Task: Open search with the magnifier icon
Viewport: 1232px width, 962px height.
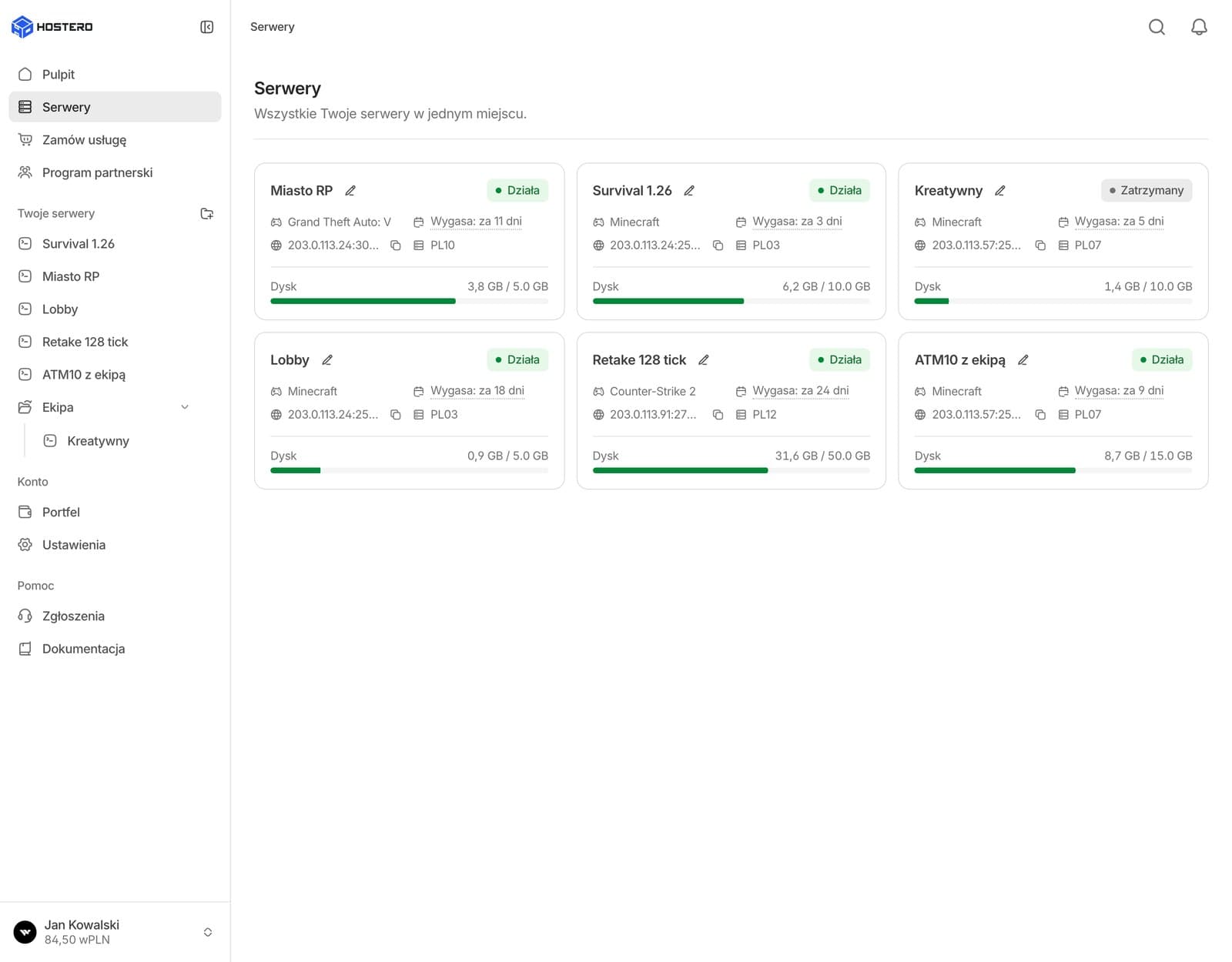Action: click(x=1157, y=27)
